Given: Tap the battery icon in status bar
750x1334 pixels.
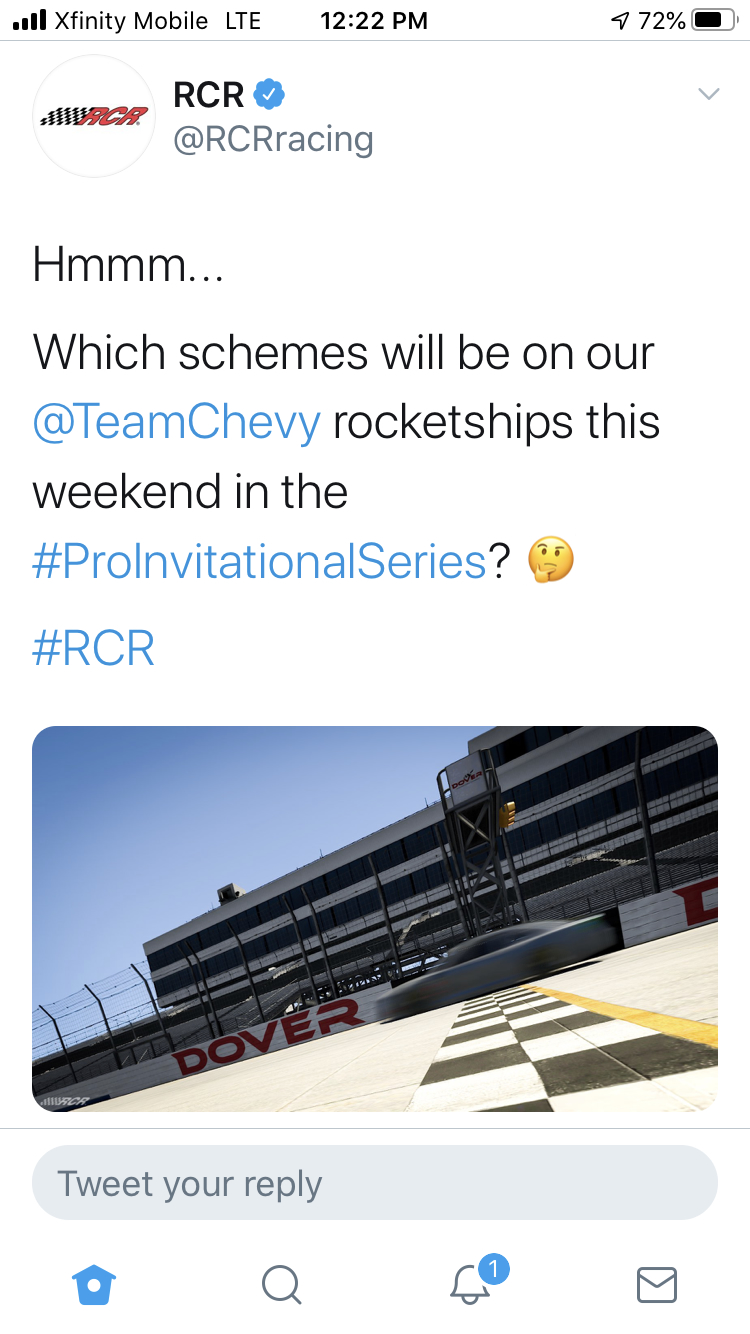Looking at the screenshot, I should 714,20.
